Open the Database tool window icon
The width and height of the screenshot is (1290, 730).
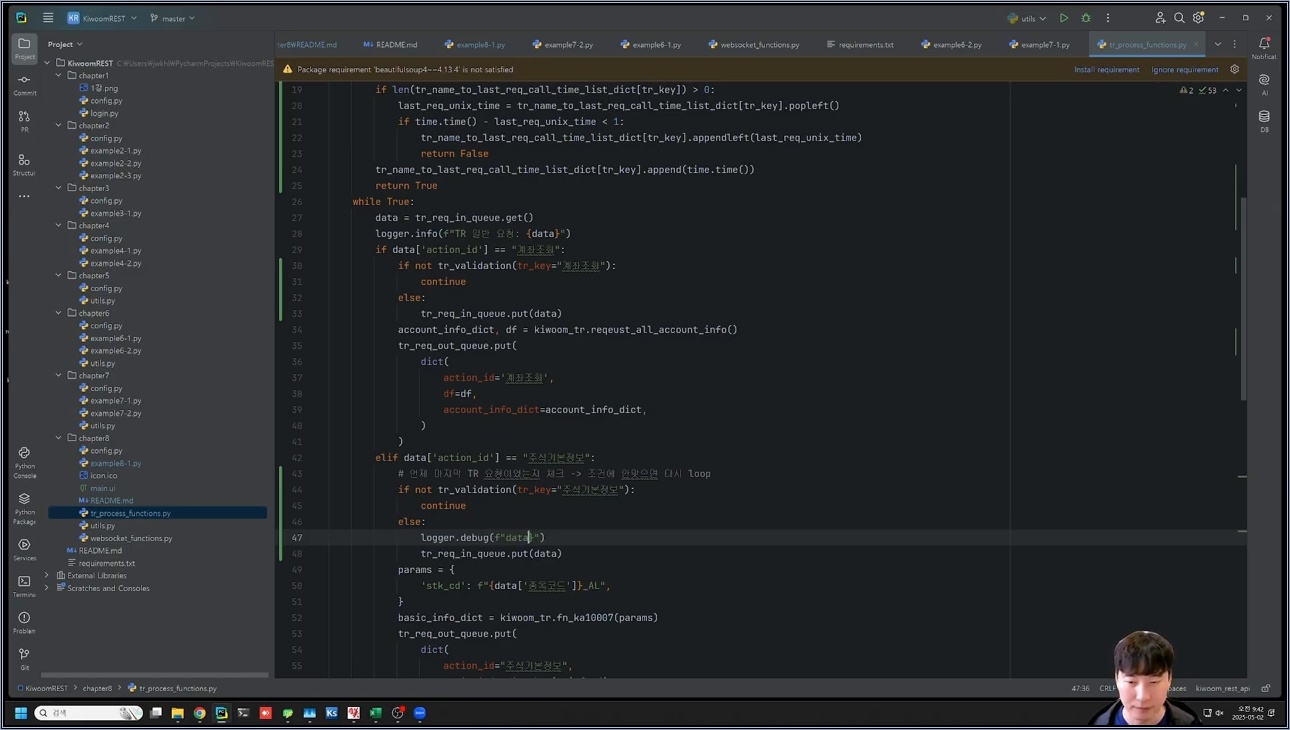[1264, 121]
